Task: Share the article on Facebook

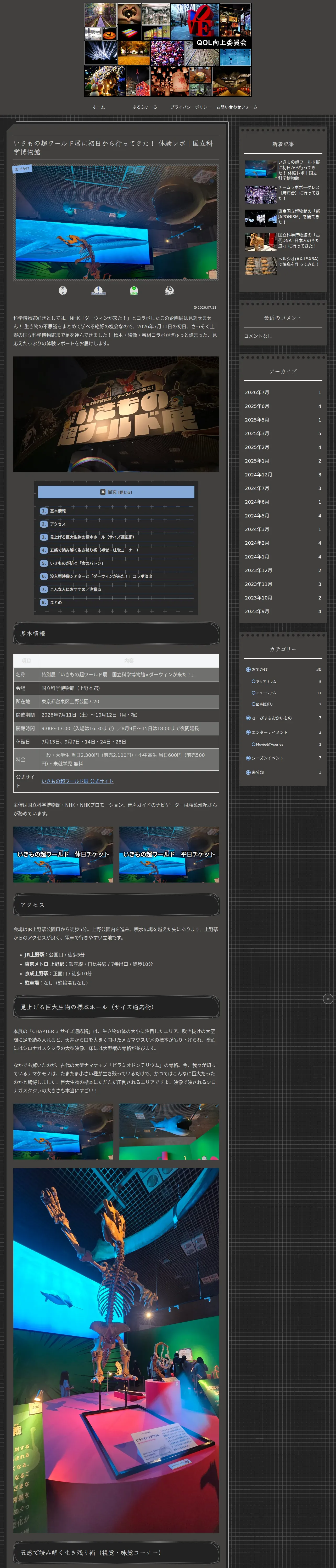Action: [x=98, y=290]
